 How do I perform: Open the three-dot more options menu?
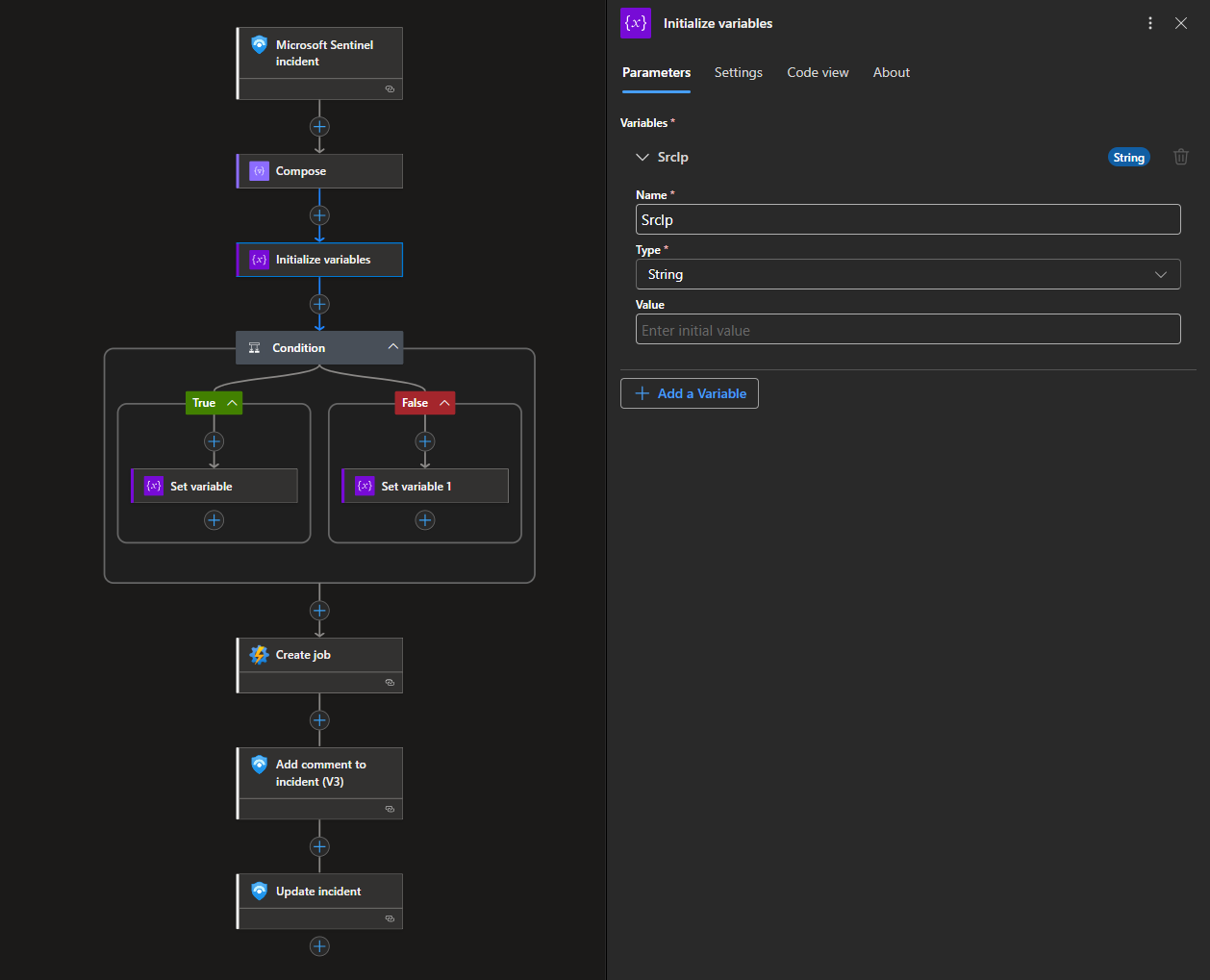[x=1150, y=23]
